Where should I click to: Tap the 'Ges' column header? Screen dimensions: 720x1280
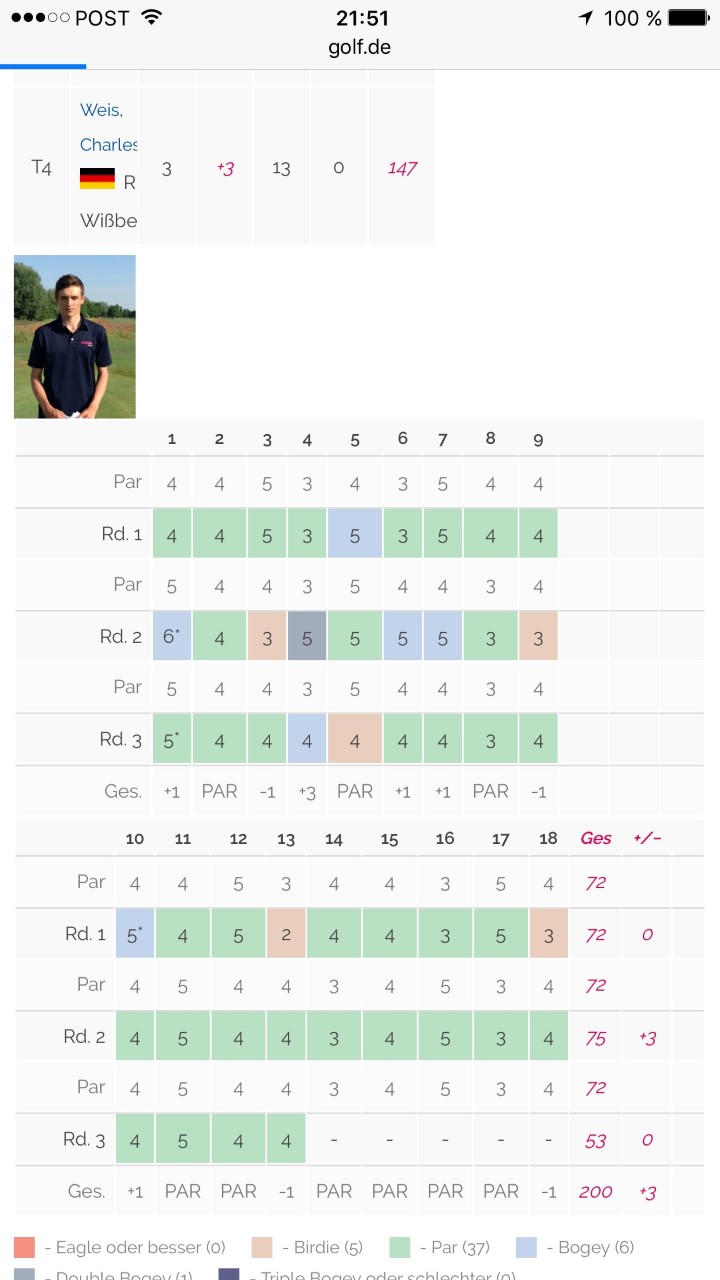pyautogui.click(x=596, y=838)
